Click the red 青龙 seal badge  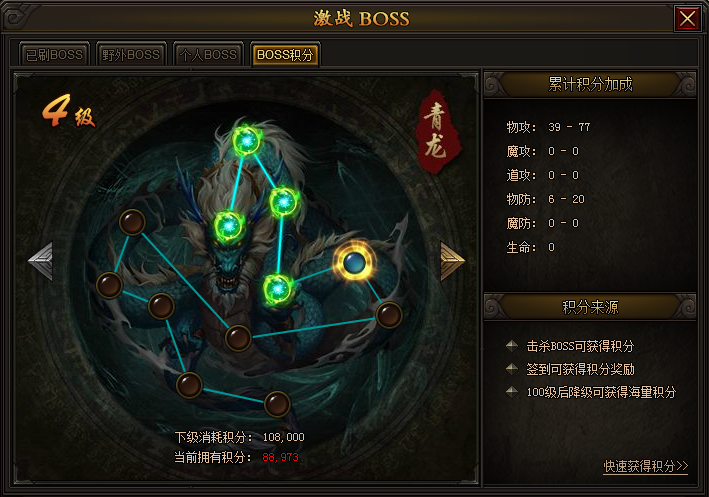click(x=438, y=131)
